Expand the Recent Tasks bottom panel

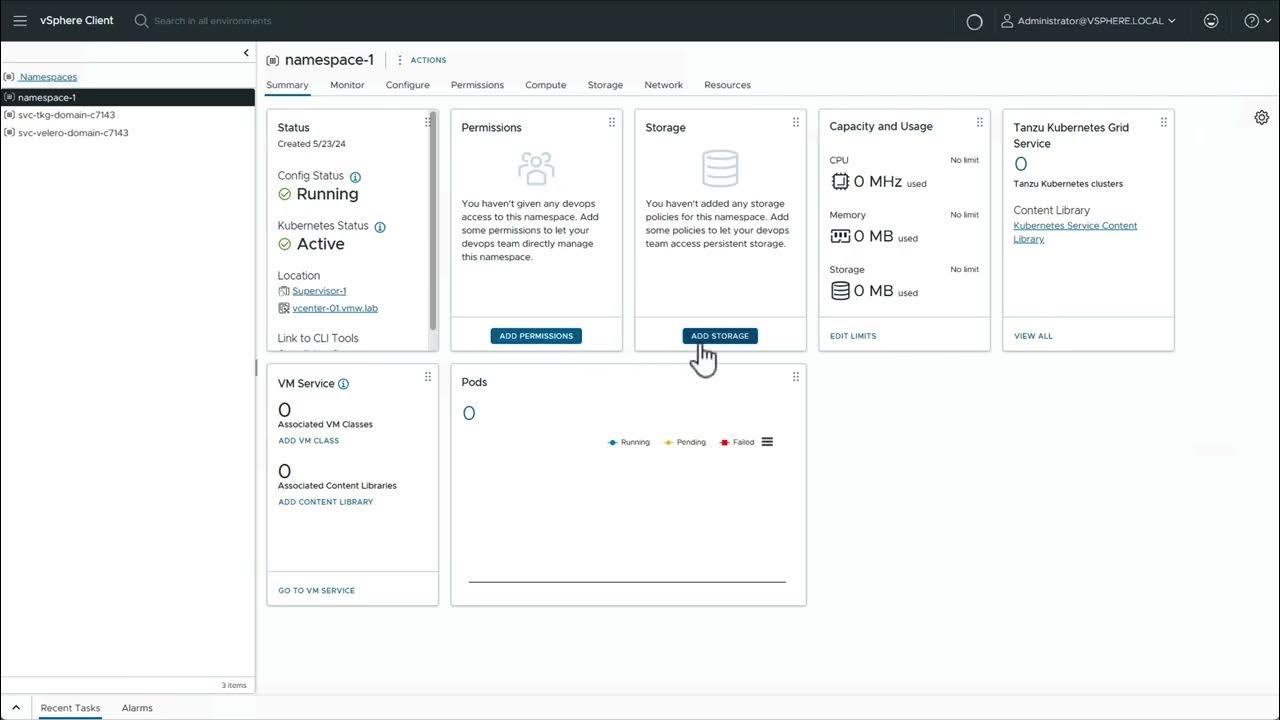pos(16,708)
